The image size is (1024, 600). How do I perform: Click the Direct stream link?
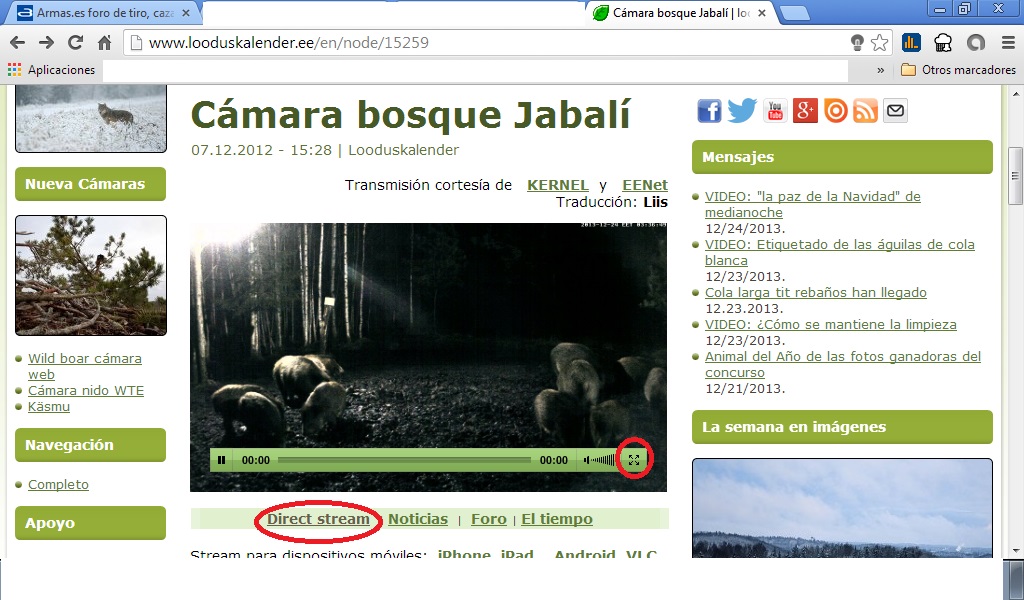[x=318, y=519]
